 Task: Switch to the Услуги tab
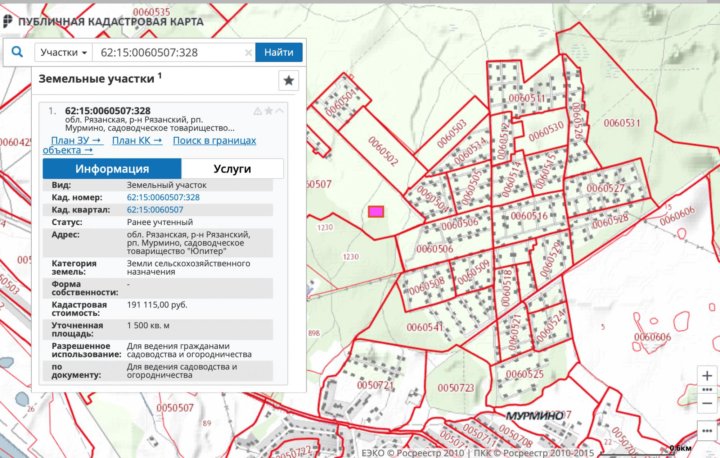pyautogui.click(x=232, y=169)
